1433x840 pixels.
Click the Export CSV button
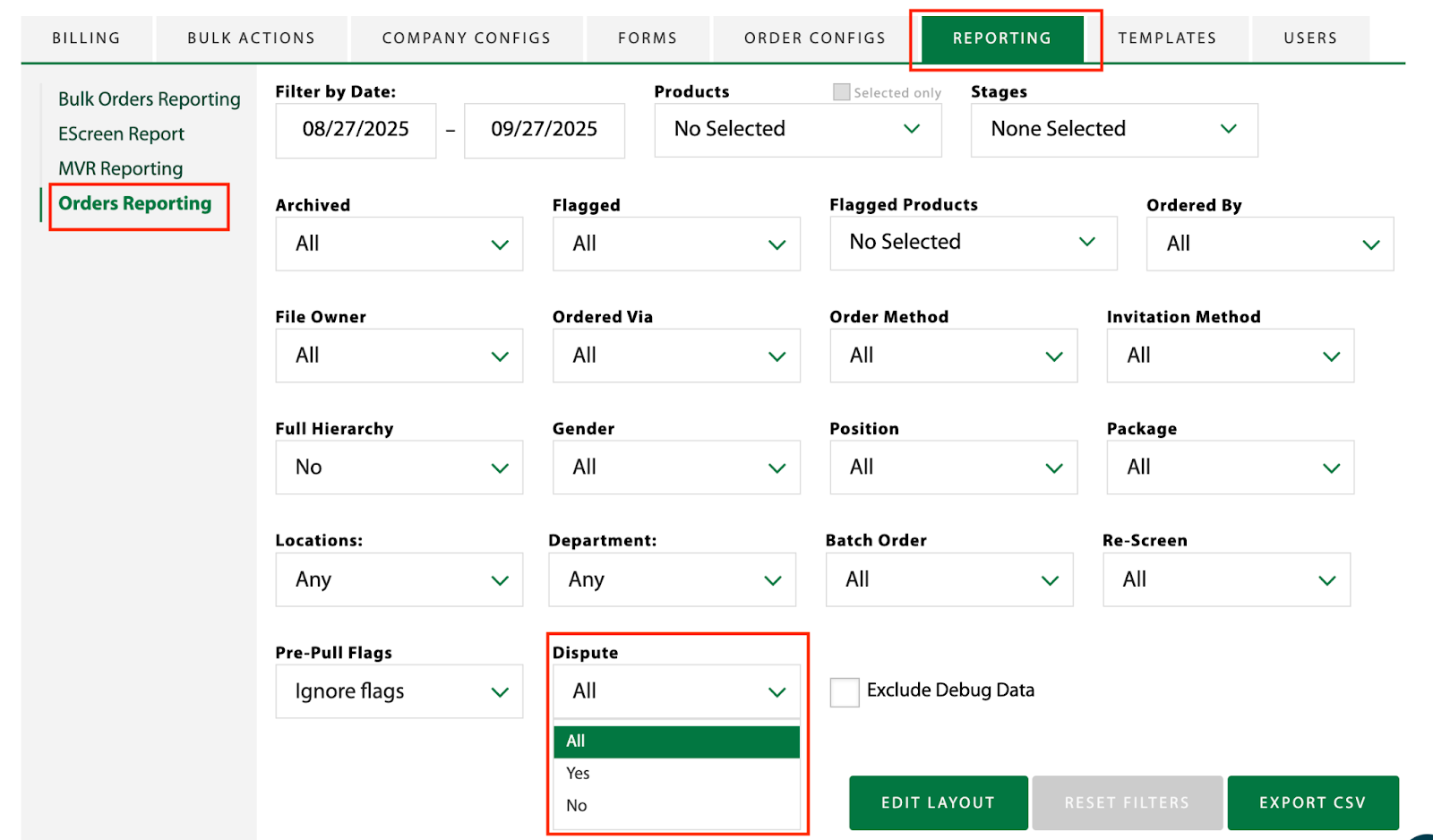click(x=1312, y=803)
